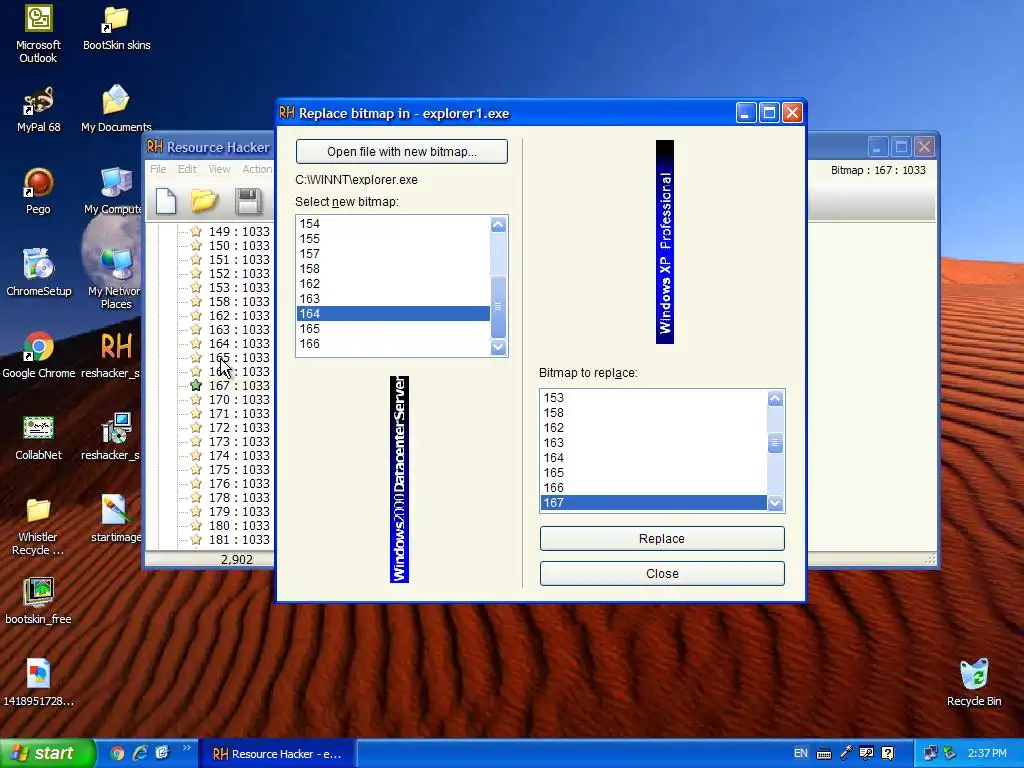1024x768 pixels.
Task: Select 157 in new bitmap list
Action: tap(393, 254)
